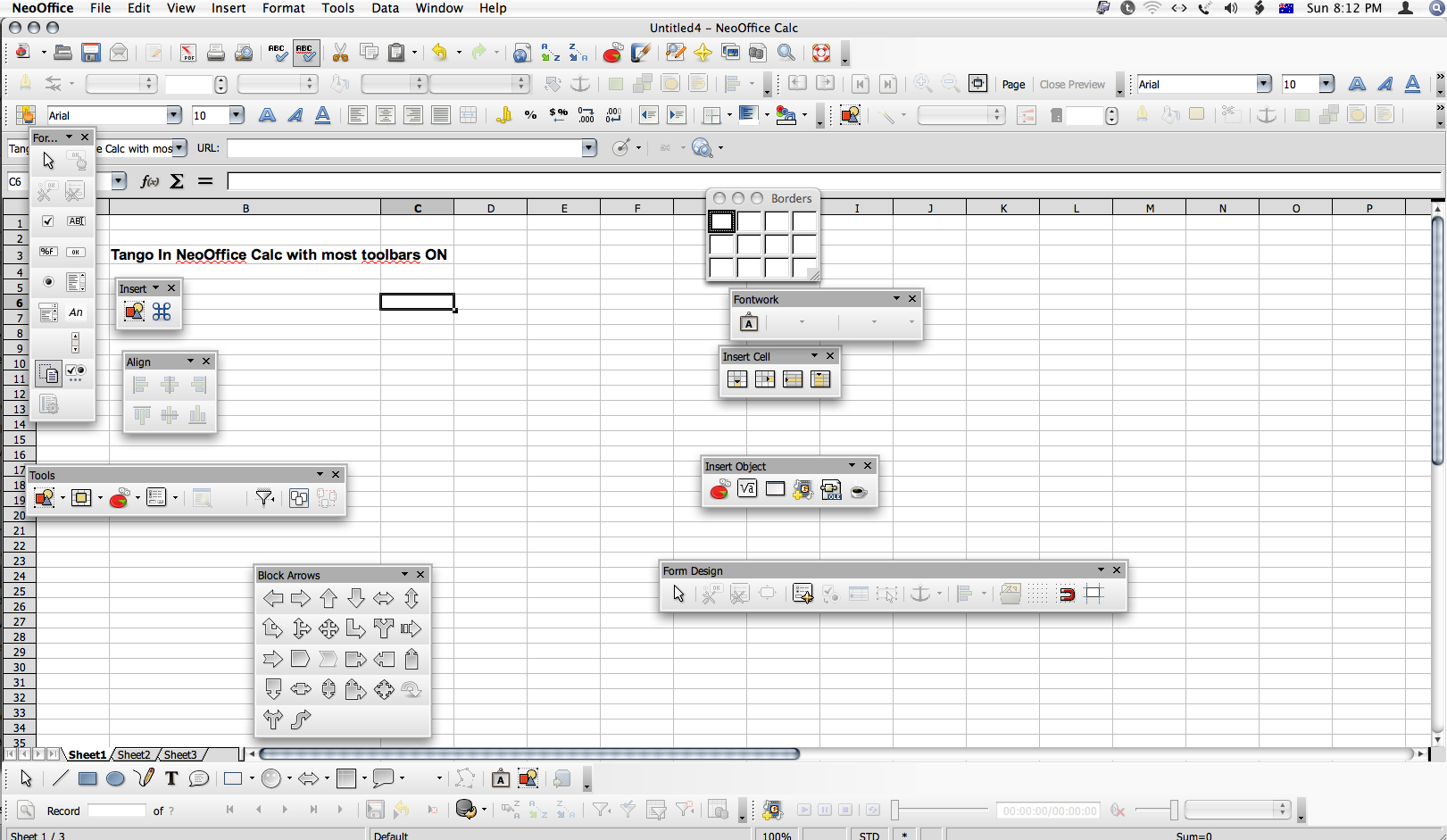The width and height of the screenshot is (1447, 840).
Task: Select column D header
Action: (x=491, y=208)
